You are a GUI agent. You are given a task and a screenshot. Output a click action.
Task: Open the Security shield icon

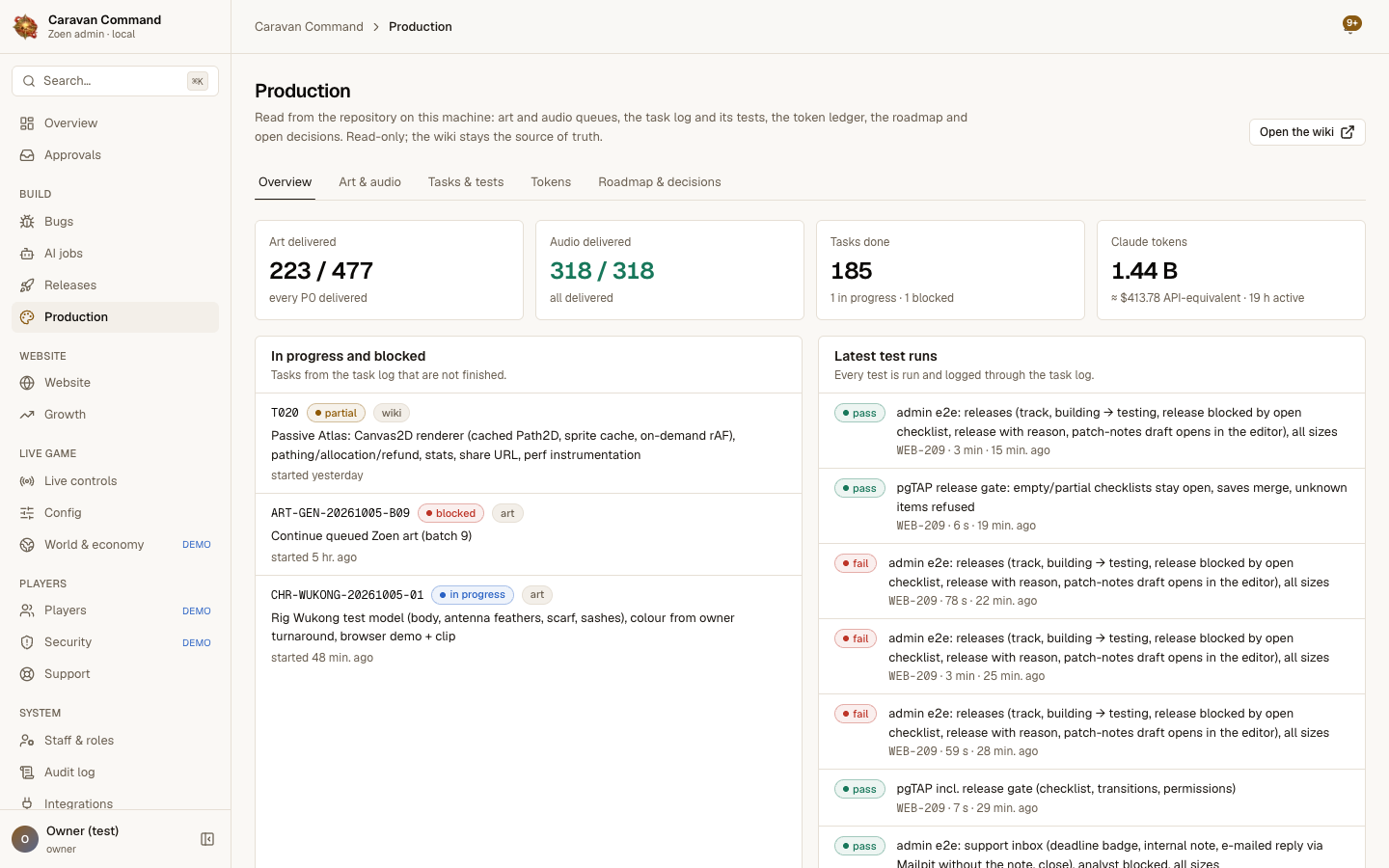pyautogui.click(x=27, y=642)
